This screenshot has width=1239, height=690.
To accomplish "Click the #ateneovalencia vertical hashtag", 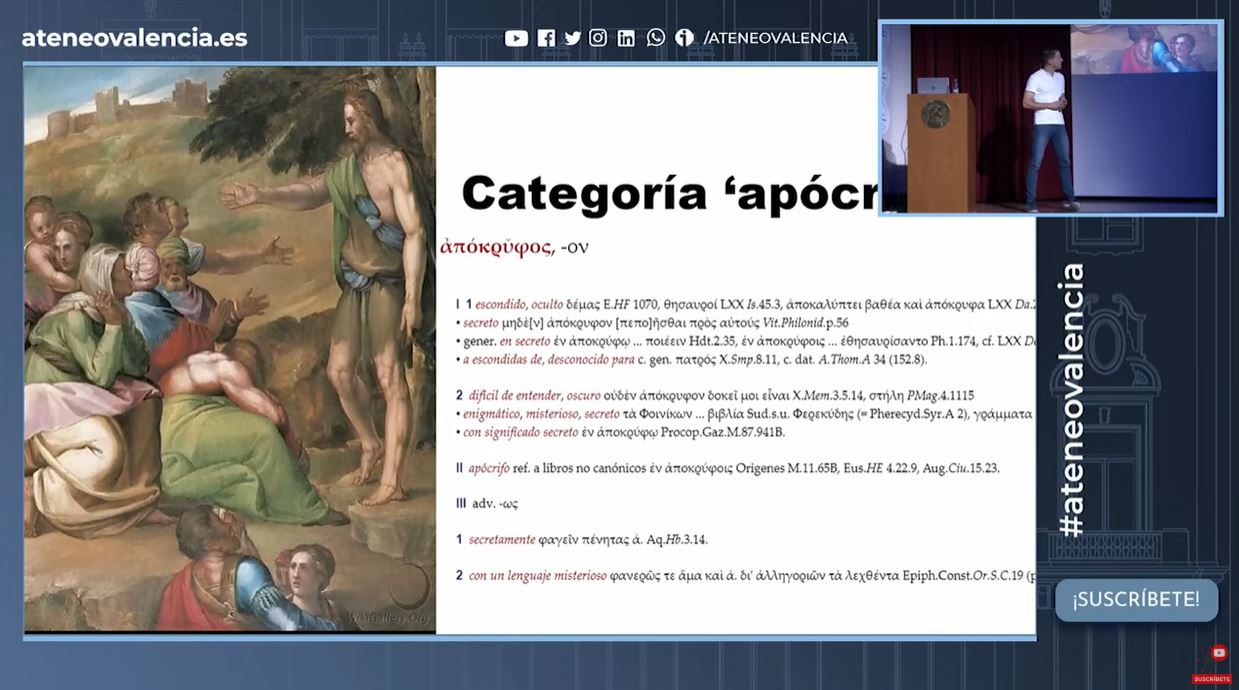I will click(x=1071, y=400).
